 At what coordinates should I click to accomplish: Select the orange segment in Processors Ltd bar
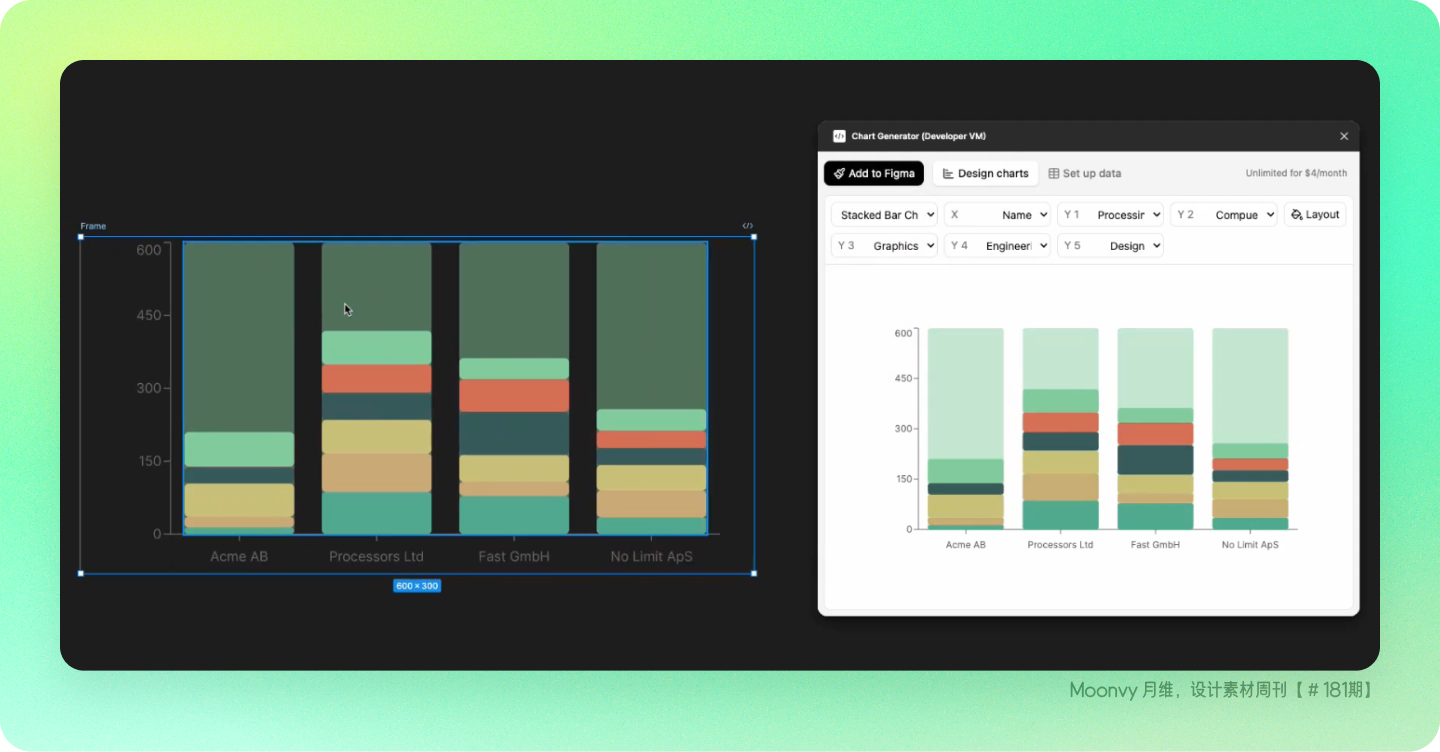point(376,379)
